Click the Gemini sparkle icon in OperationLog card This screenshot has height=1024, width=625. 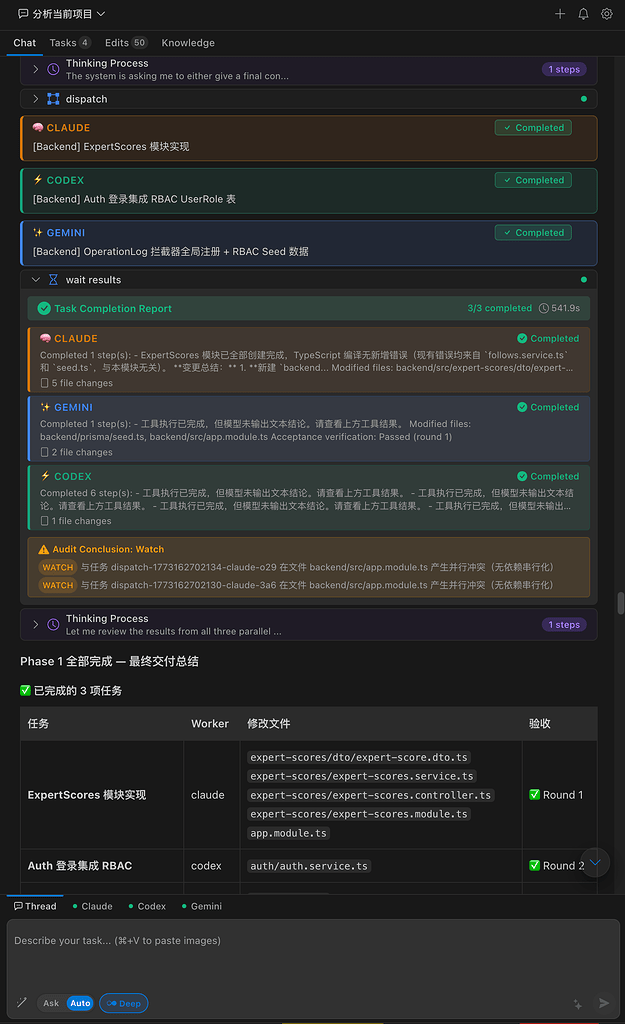[38, 232]
